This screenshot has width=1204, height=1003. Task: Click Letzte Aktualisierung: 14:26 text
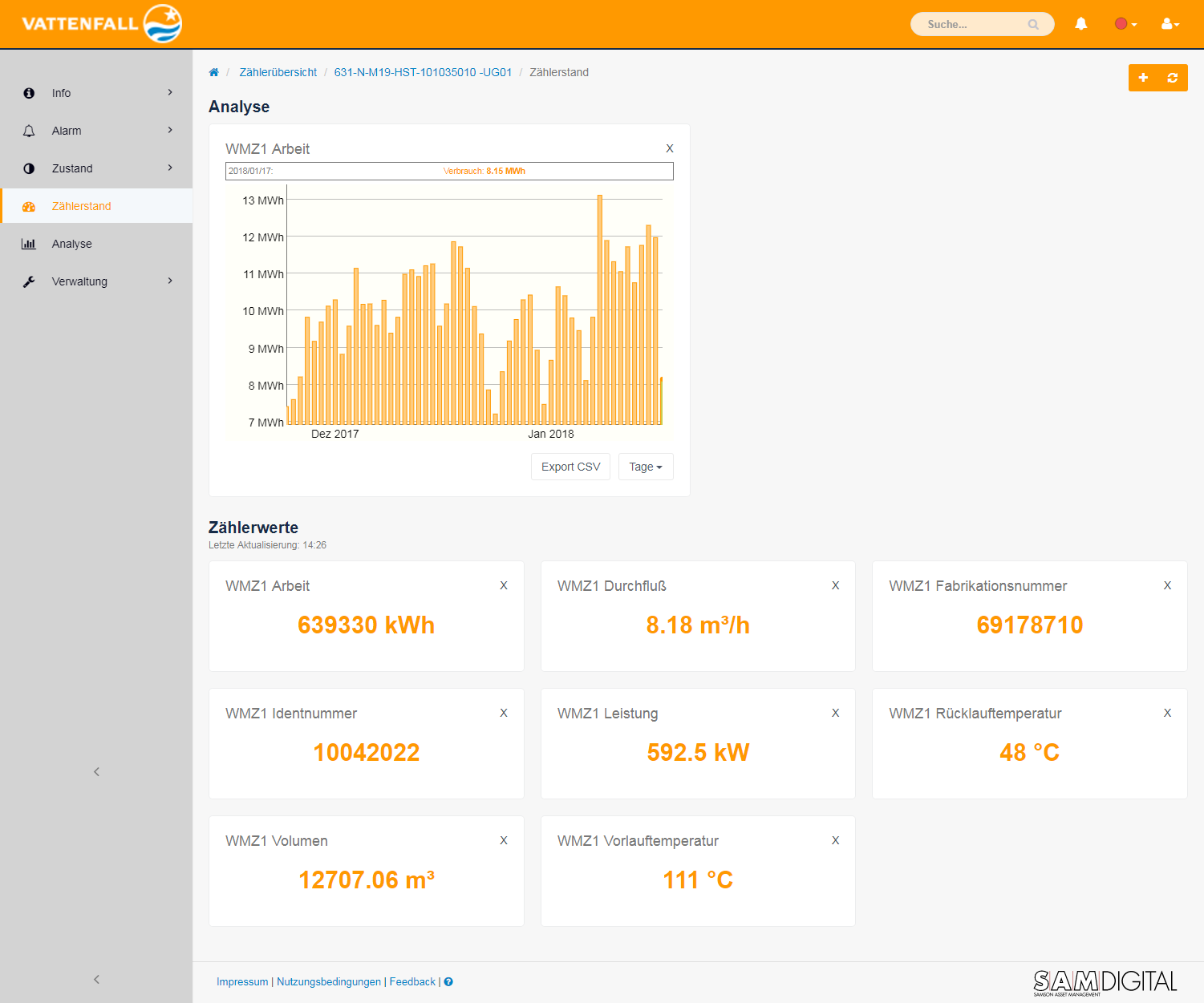tap(267, 545)
